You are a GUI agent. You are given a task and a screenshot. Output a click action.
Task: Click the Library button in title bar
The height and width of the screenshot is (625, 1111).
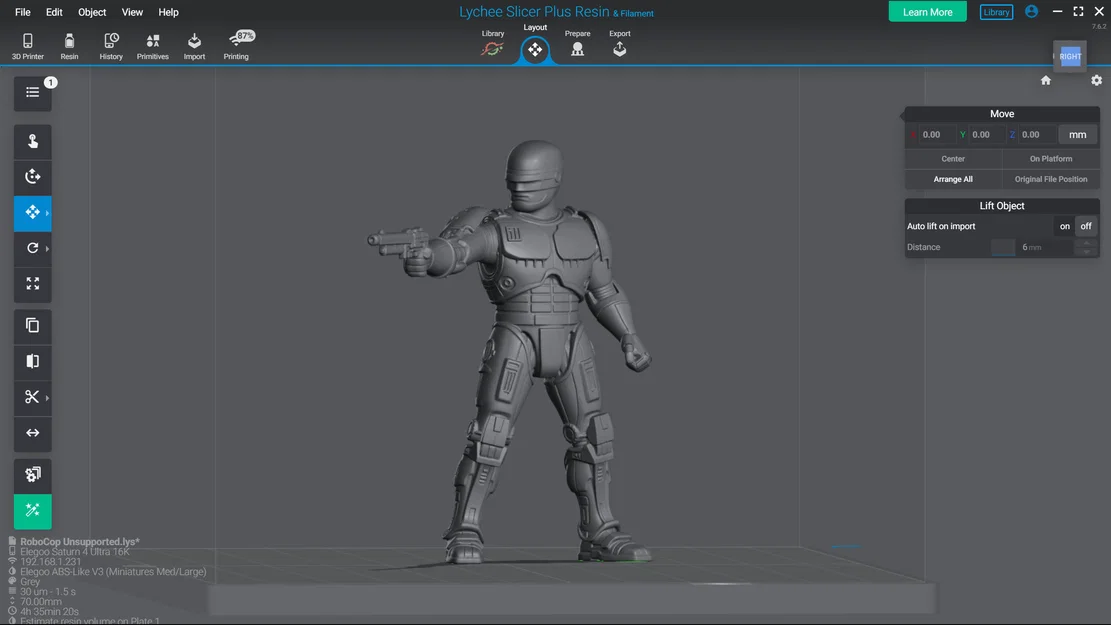click(x=996, y=12)
